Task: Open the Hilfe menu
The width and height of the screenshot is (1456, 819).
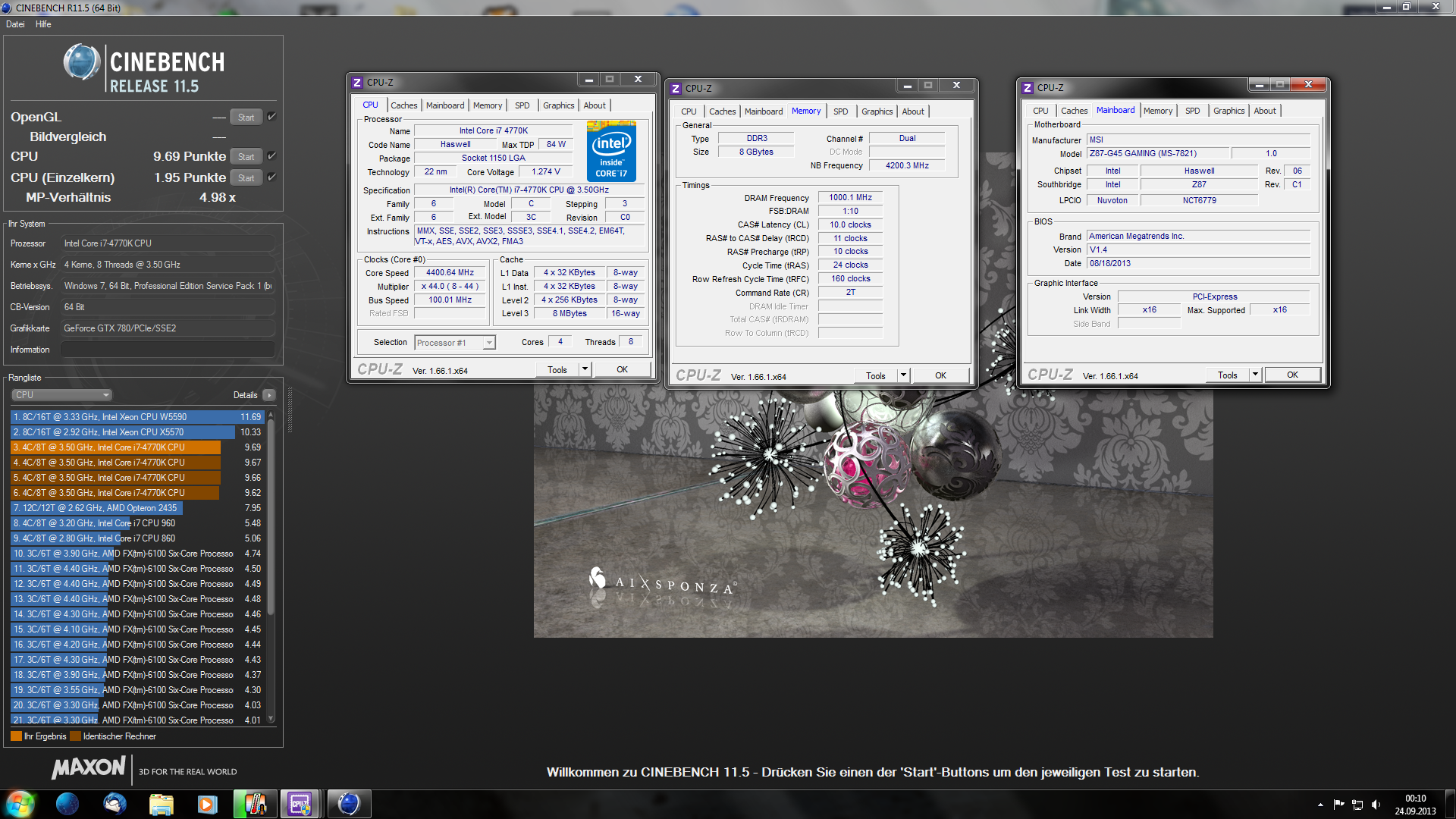Action: coord(43,24)
